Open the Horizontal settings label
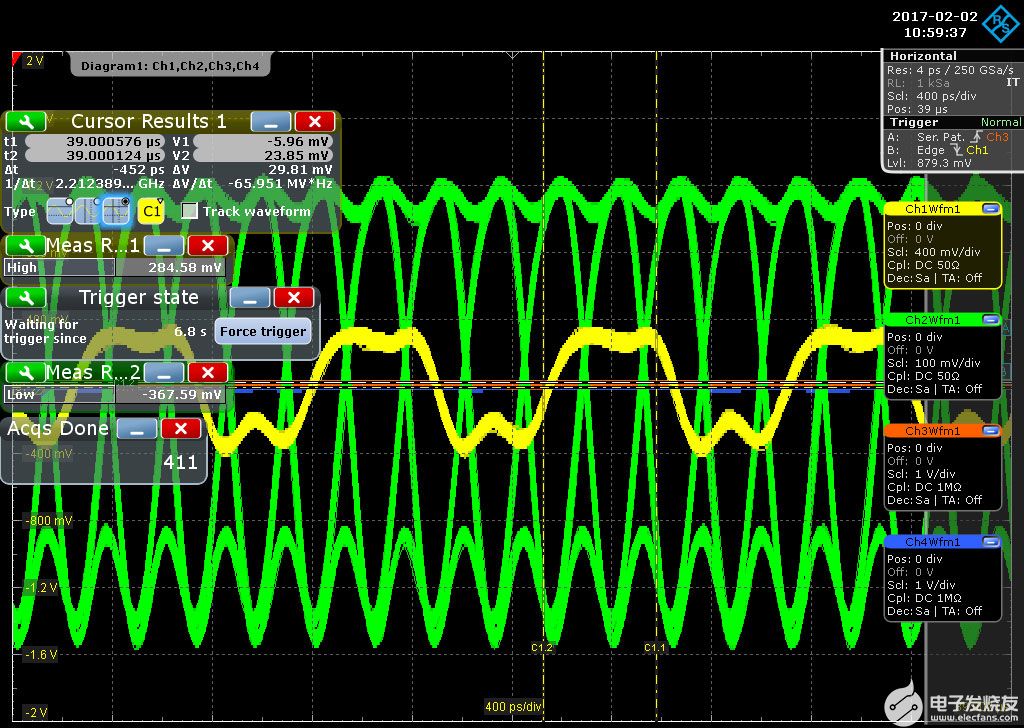Viewport: 1024px width, 728px height. pos(923,56)
